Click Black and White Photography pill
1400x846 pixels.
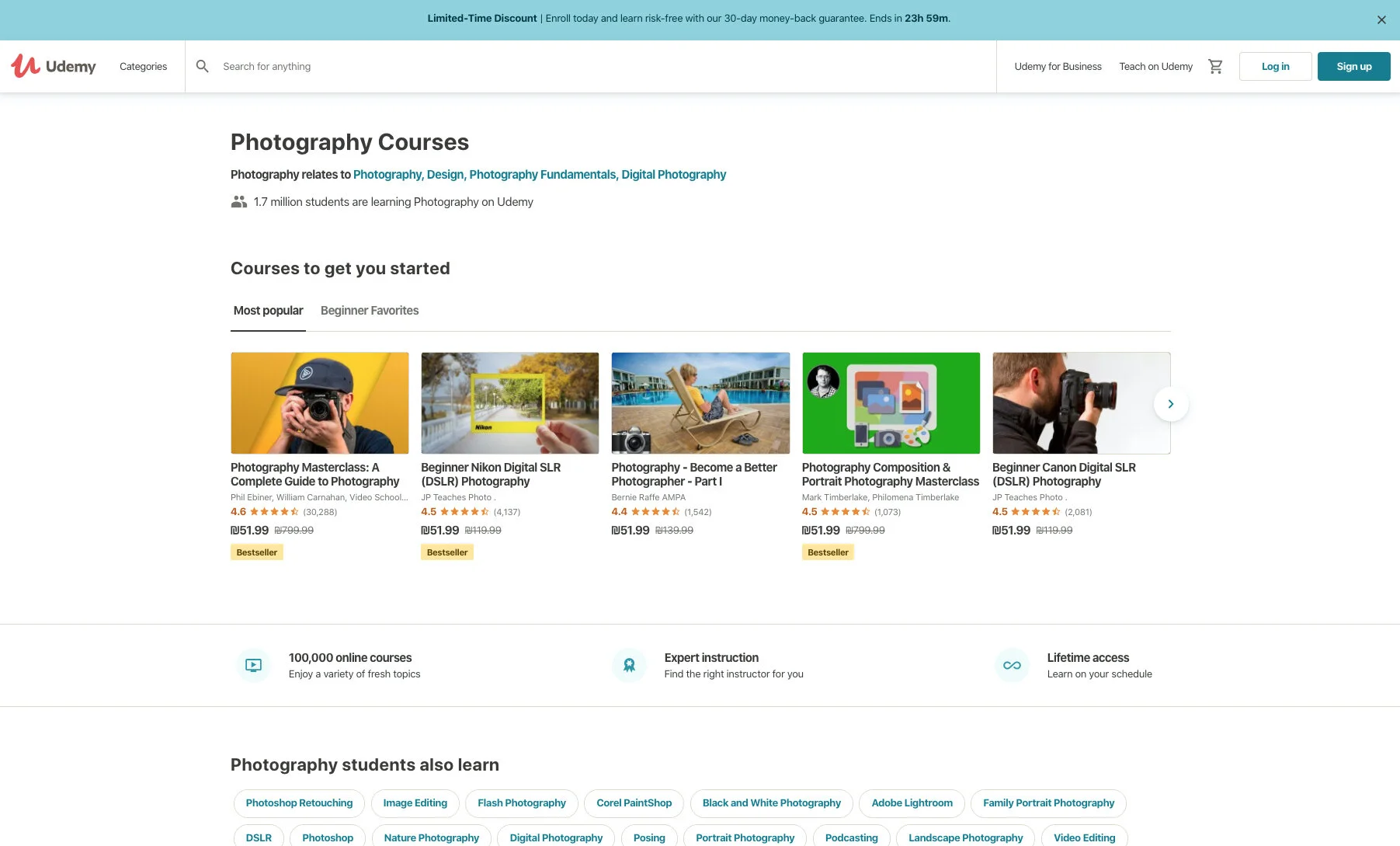coord(771,803)
